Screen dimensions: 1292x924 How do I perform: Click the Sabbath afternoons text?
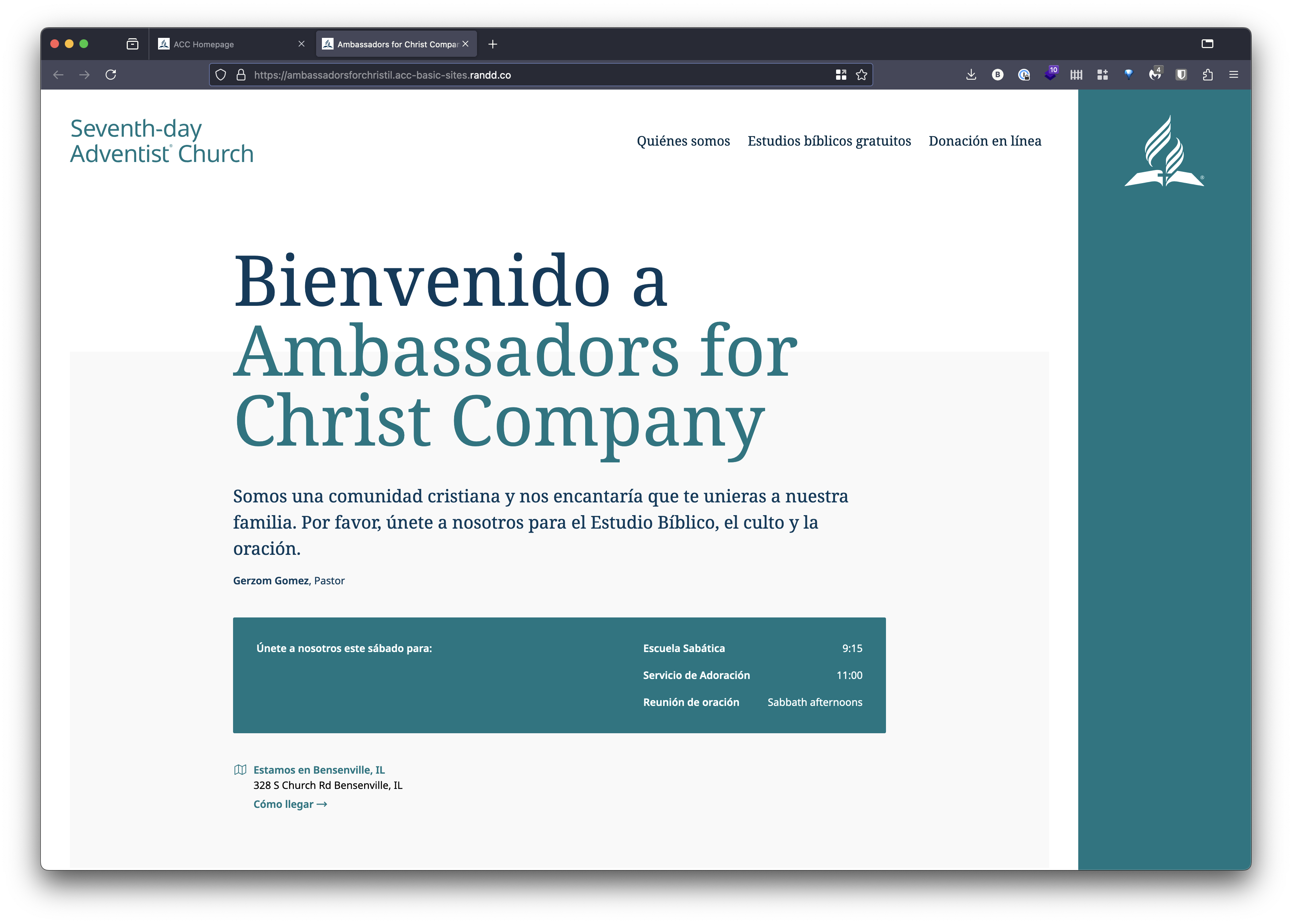815,702
